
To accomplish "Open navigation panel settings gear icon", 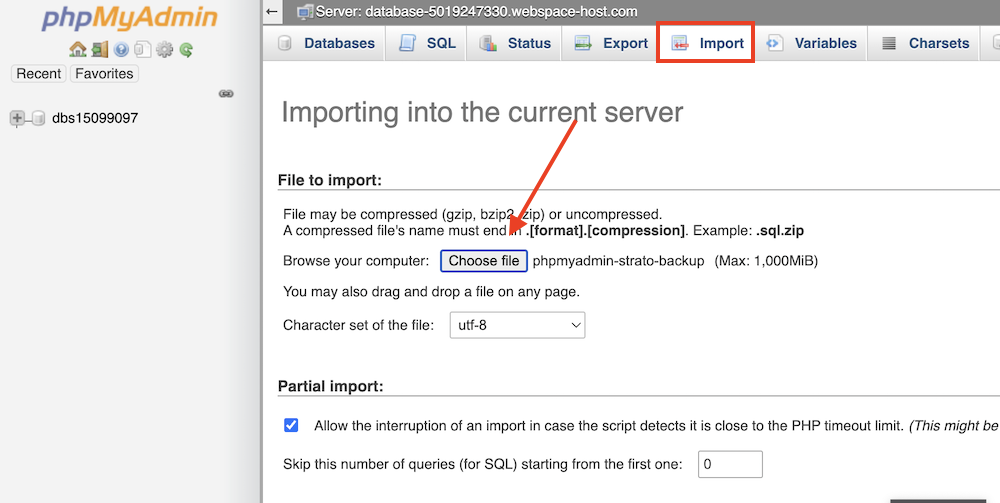I will (165, 49).
